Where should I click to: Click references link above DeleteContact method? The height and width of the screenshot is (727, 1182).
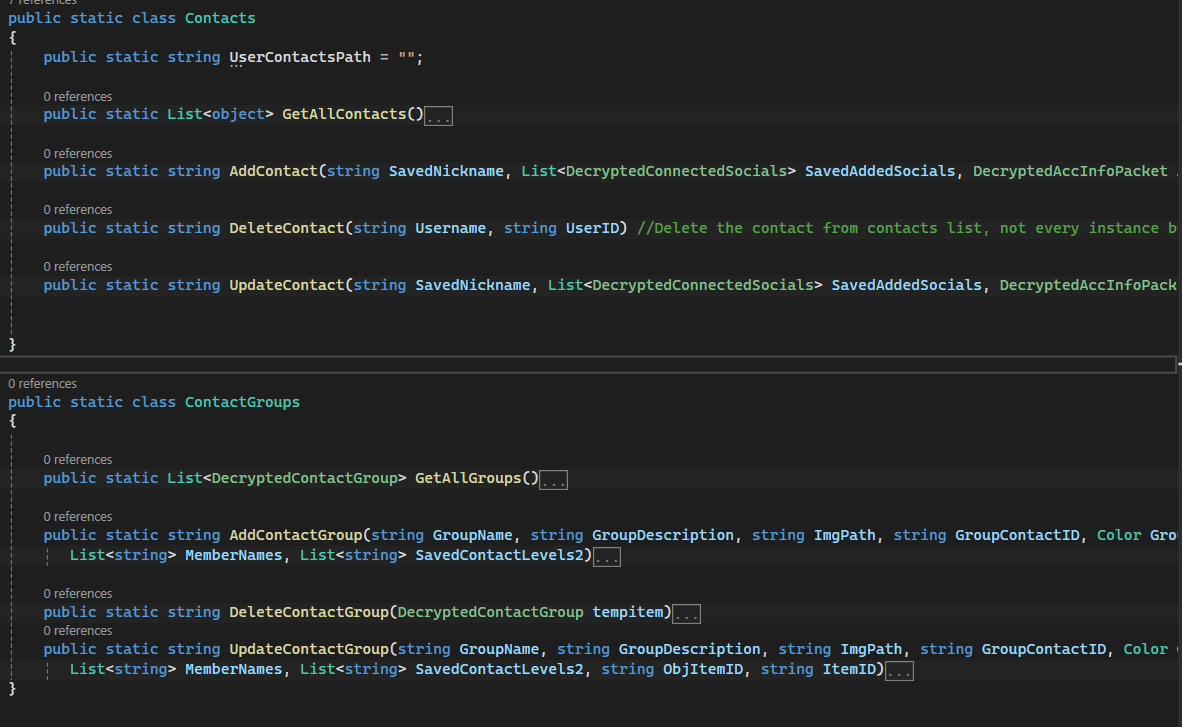click(x=78, y=210)
